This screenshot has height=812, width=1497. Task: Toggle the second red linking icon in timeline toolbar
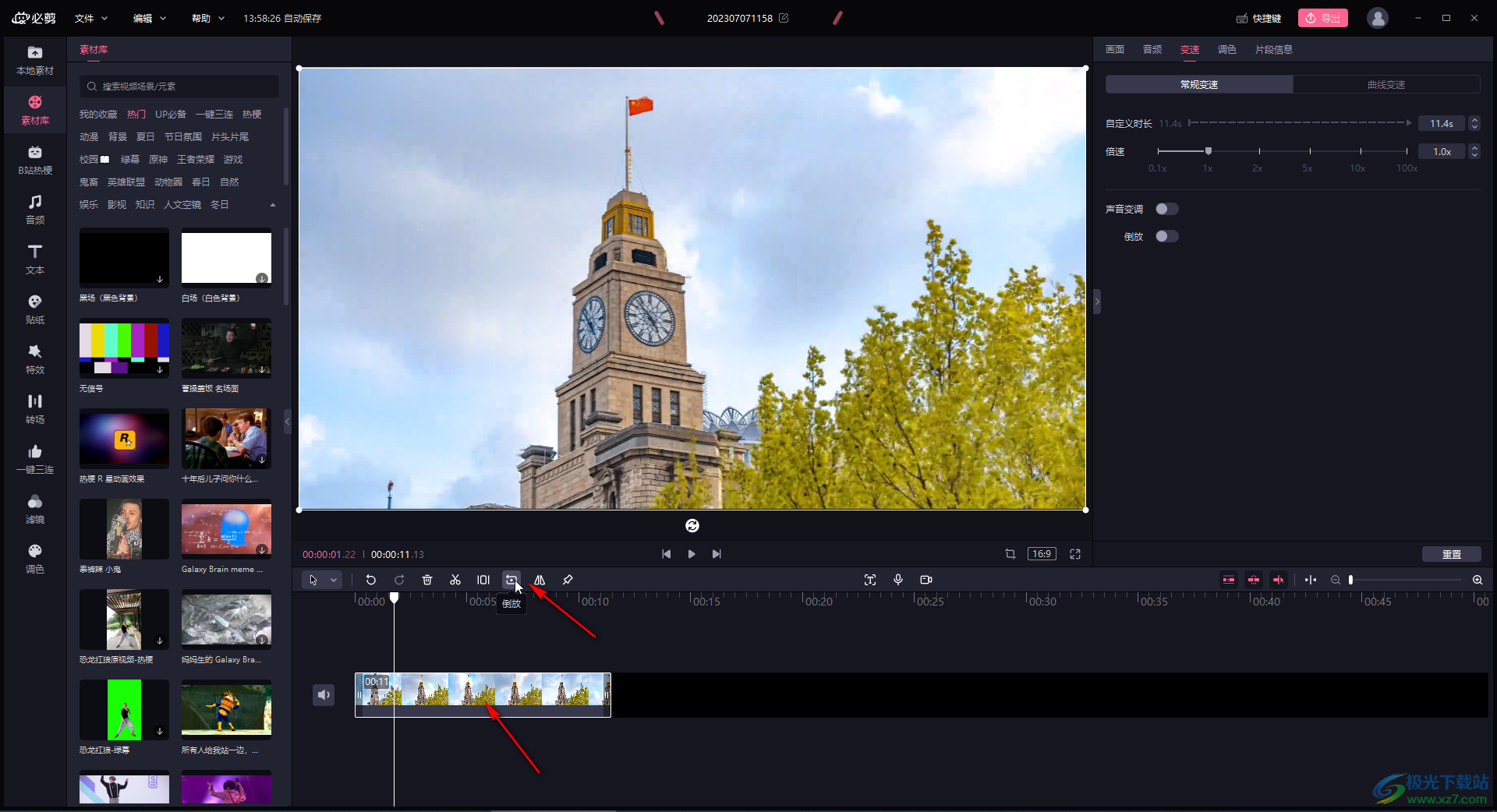1254,580
